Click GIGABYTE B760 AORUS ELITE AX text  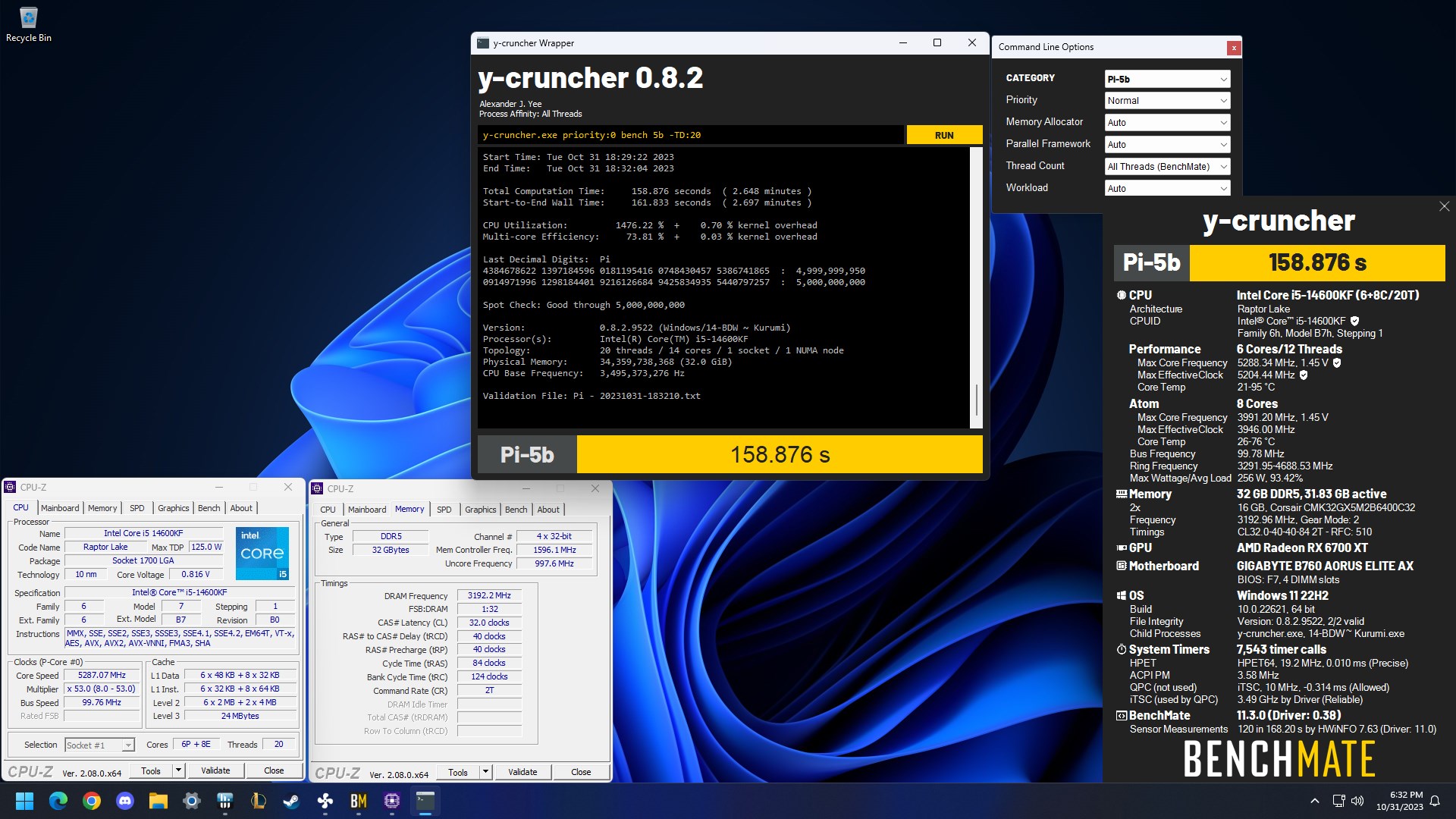1325,566
